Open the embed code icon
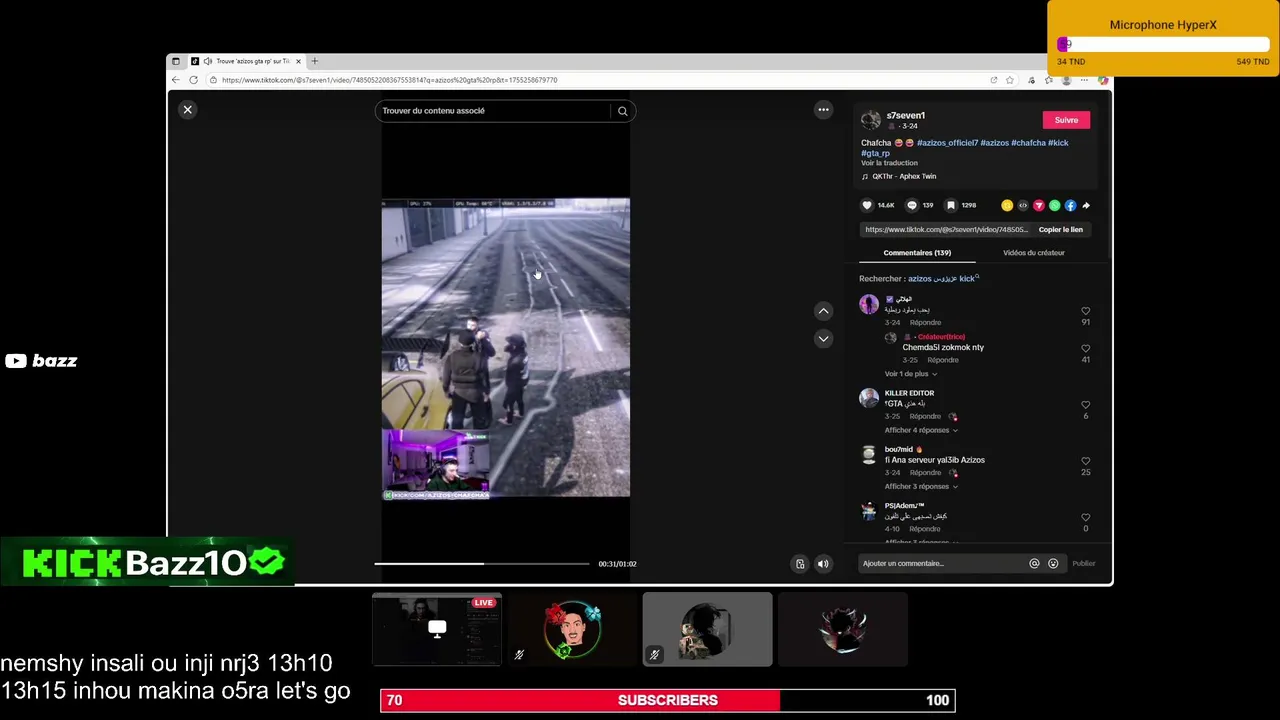This screenshot has width=1280, height=720. 1023,205
